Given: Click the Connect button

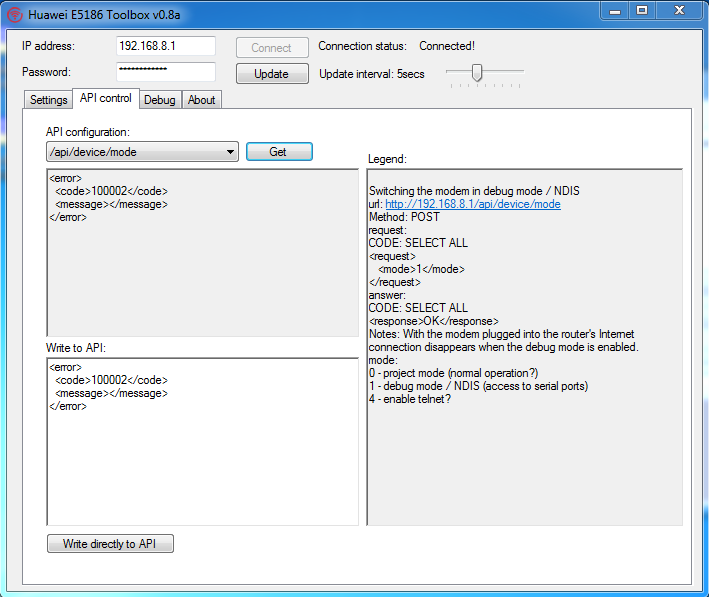Looking at the screenshot, I should click(x=272, y=47).
